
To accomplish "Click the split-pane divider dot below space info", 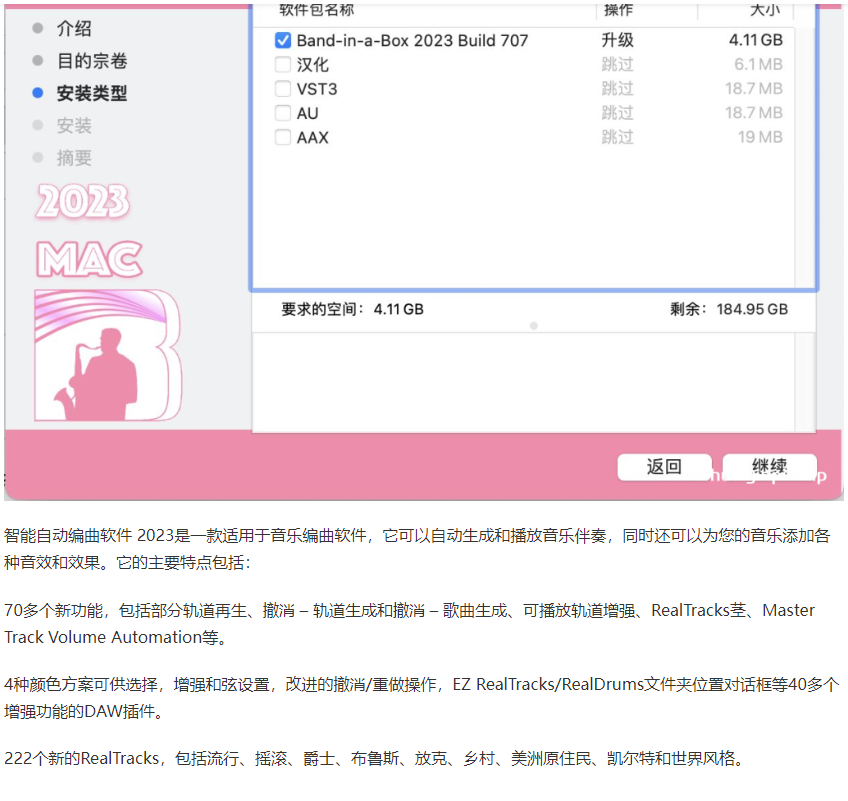I will click(533, 326).
